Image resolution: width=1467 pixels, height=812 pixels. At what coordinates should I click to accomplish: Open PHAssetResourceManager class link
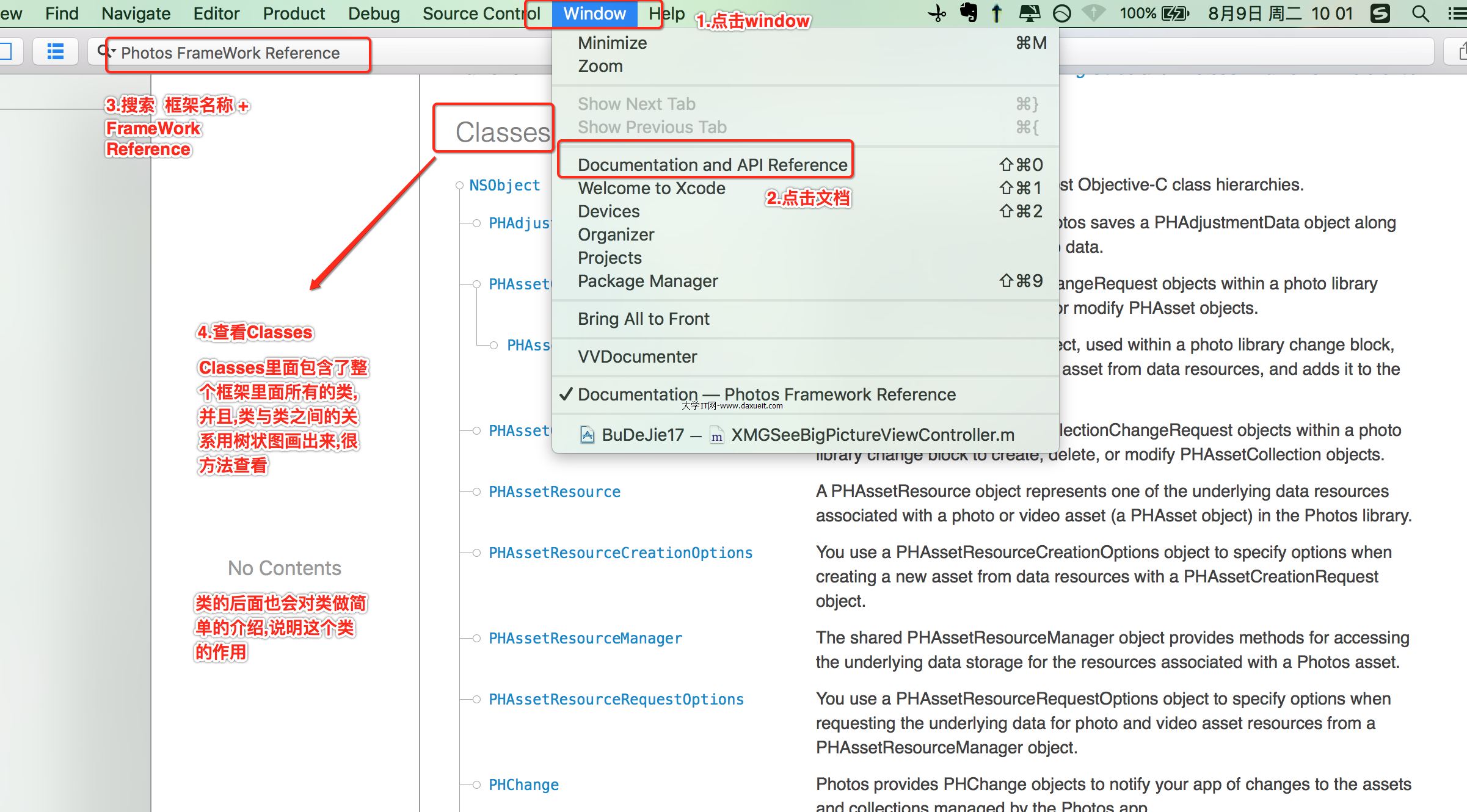[x=585, y=639]
